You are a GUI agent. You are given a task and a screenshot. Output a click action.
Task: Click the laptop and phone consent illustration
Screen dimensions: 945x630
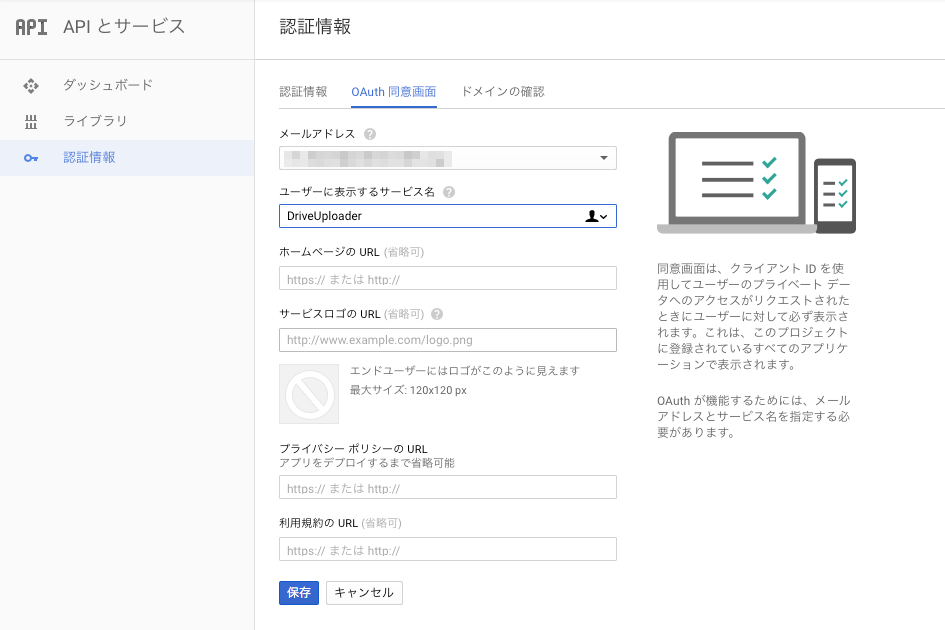[x=756, y=183]
